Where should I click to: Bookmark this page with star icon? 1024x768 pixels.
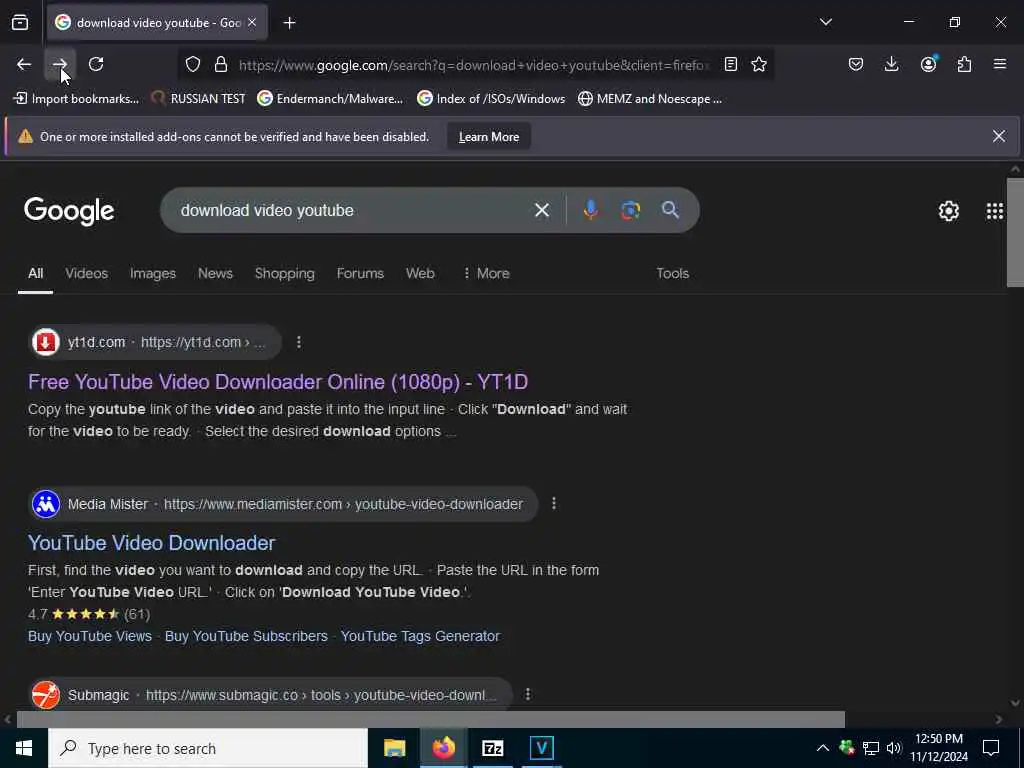[x=759, y=64]
